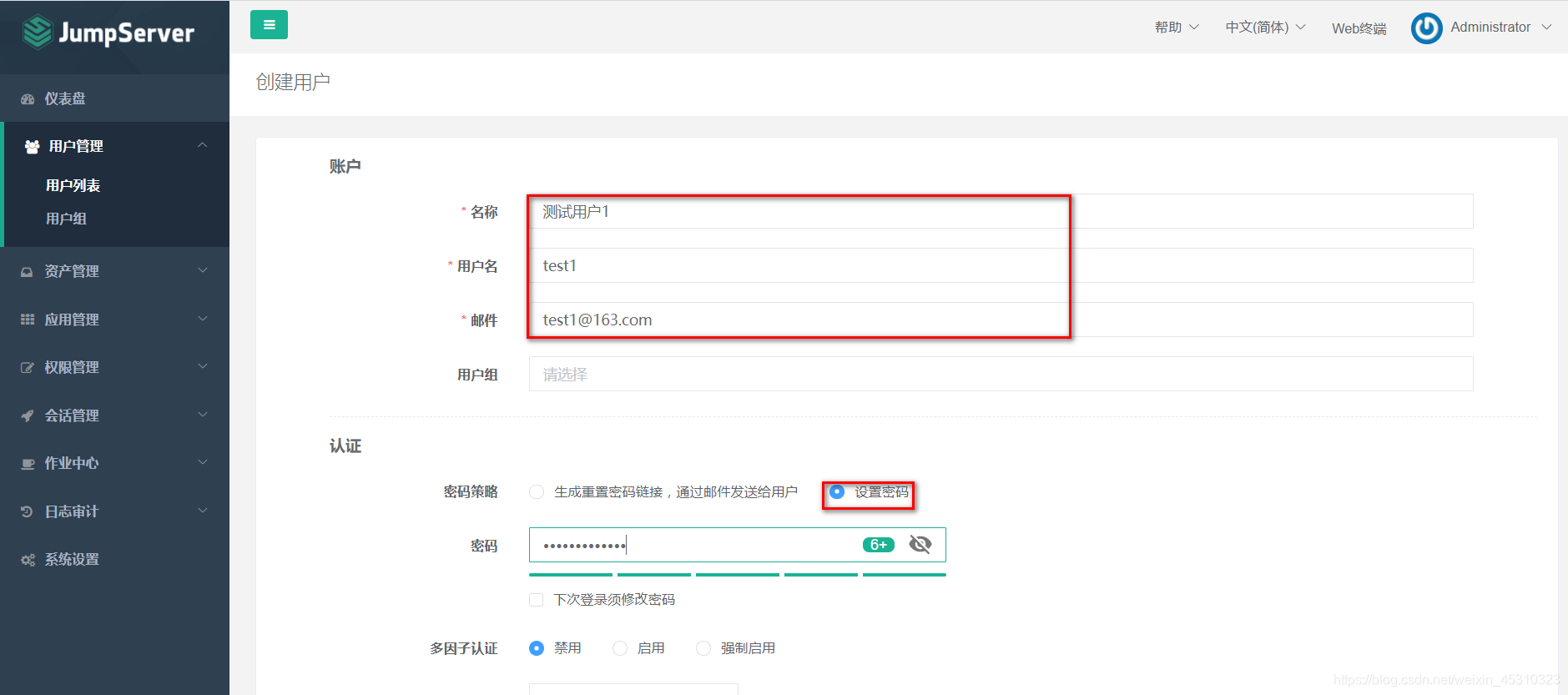
Task: Click the 密码 password input field
Action: coord(738,545)
